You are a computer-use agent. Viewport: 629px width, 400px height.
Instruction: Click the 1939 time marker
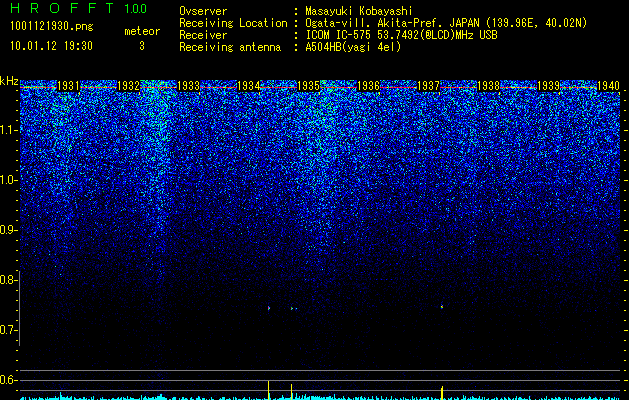pos(548,86)
